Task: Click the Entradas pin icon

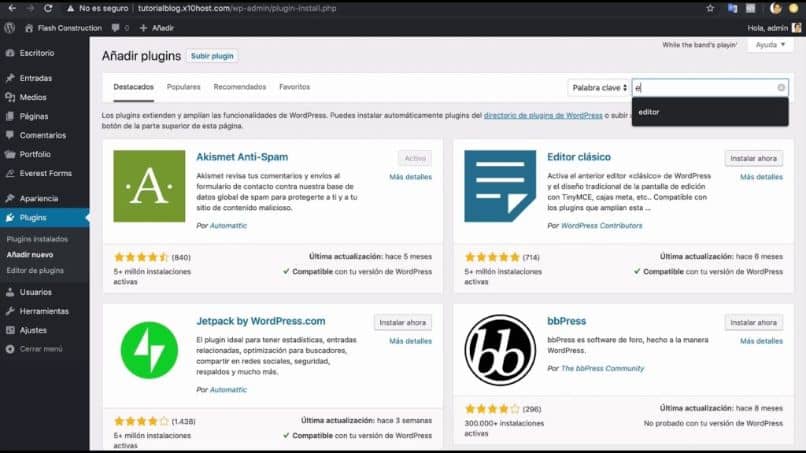Action: (10, 78)
